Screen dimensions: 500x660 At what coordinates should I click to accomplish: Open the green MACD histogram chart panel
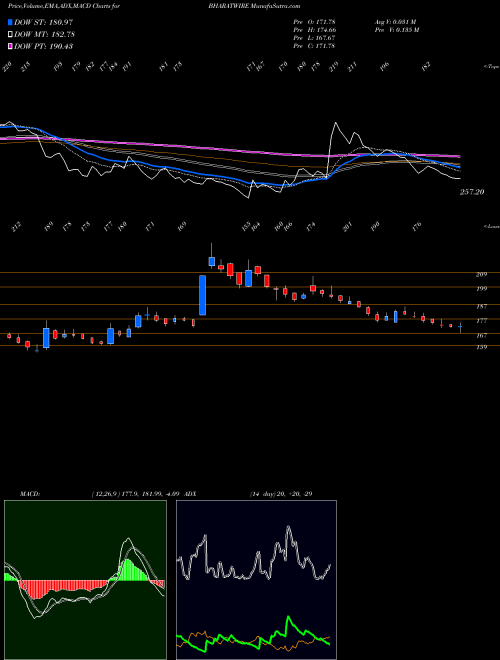(x=85, y=580)
